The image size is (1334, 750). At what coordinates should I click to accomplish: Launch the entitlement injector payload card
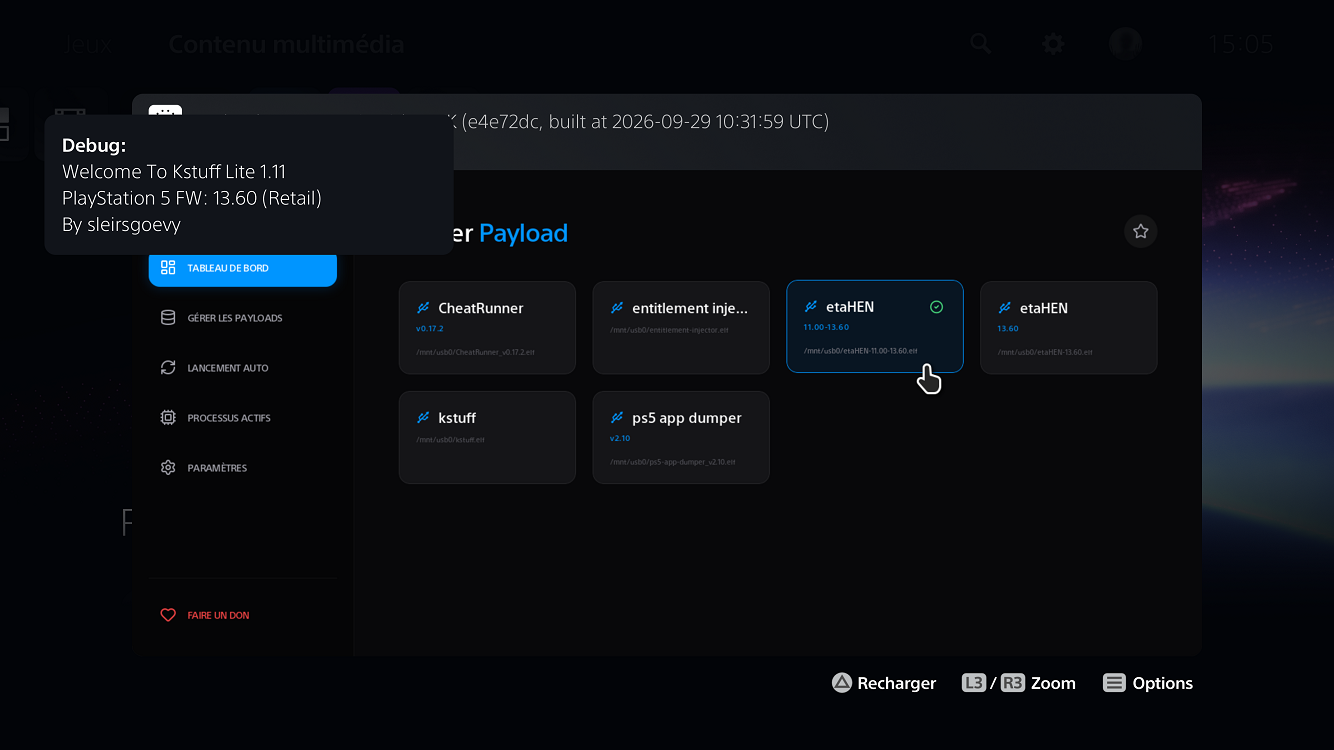[681, 328]
